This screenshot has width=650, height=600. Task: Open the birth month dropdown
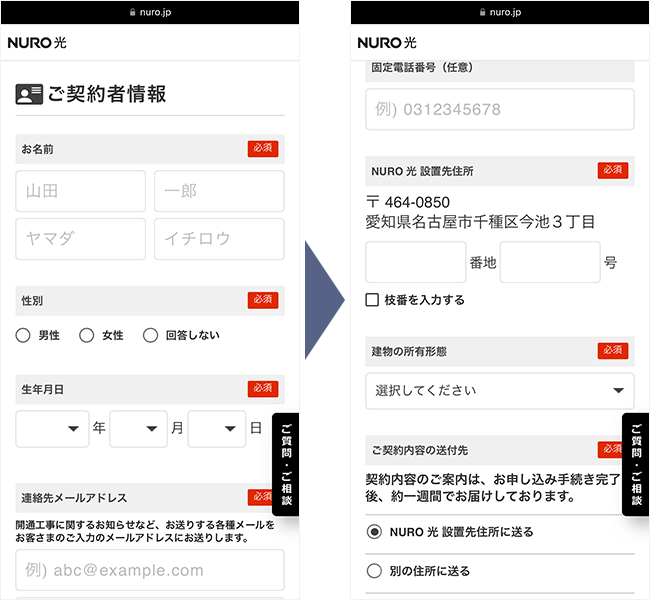pos(138,429)
